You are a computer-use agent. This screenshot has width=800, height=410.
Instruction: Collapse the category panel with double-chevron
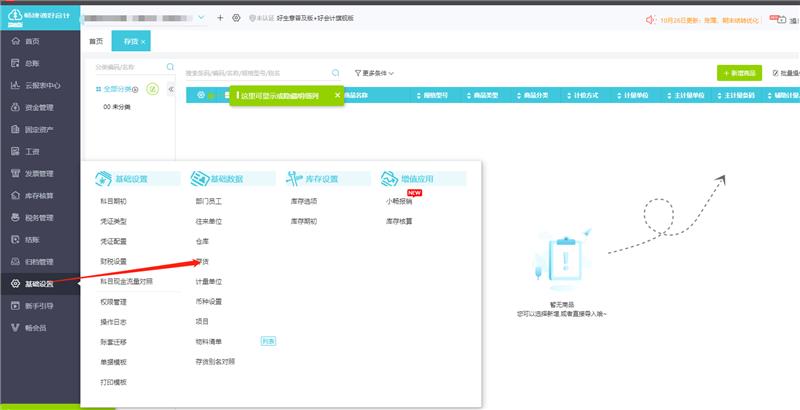pos(170,89)
